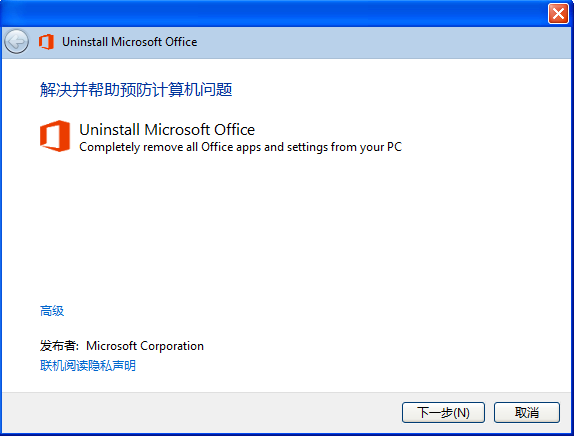The width and height of the screenshot is (574, 436).
Task: Click the Completely remove all Office apps description
Action: click(241, 147)
